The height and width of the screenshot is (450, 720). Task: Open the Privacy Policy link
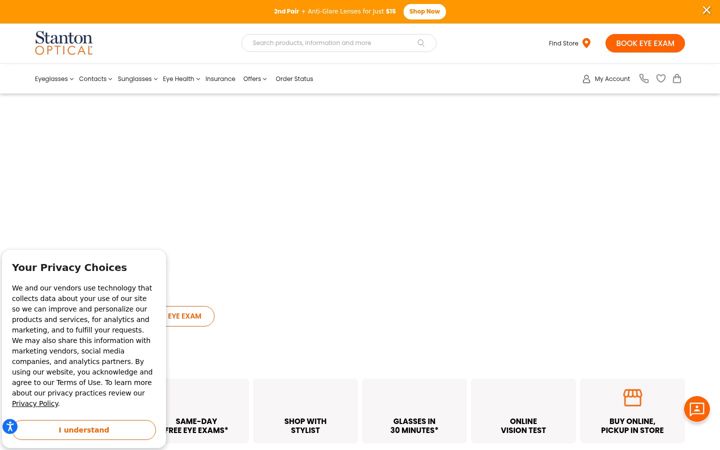pyautogui.click(x=35, y=403)
